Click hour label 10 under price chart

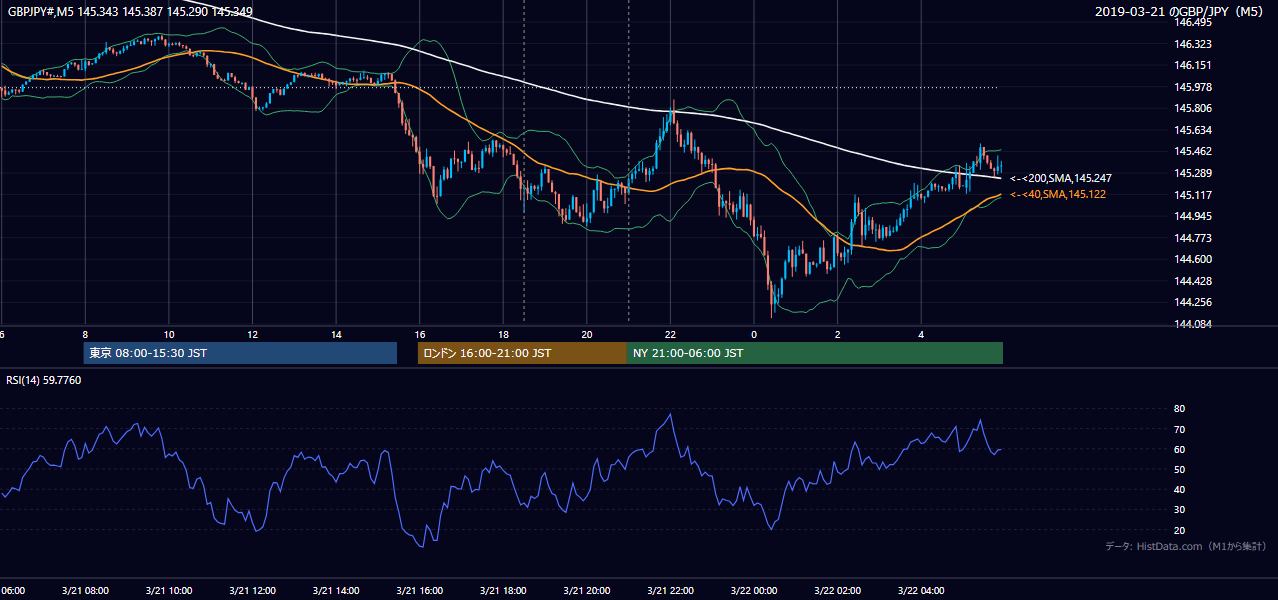tap(169, 335)
